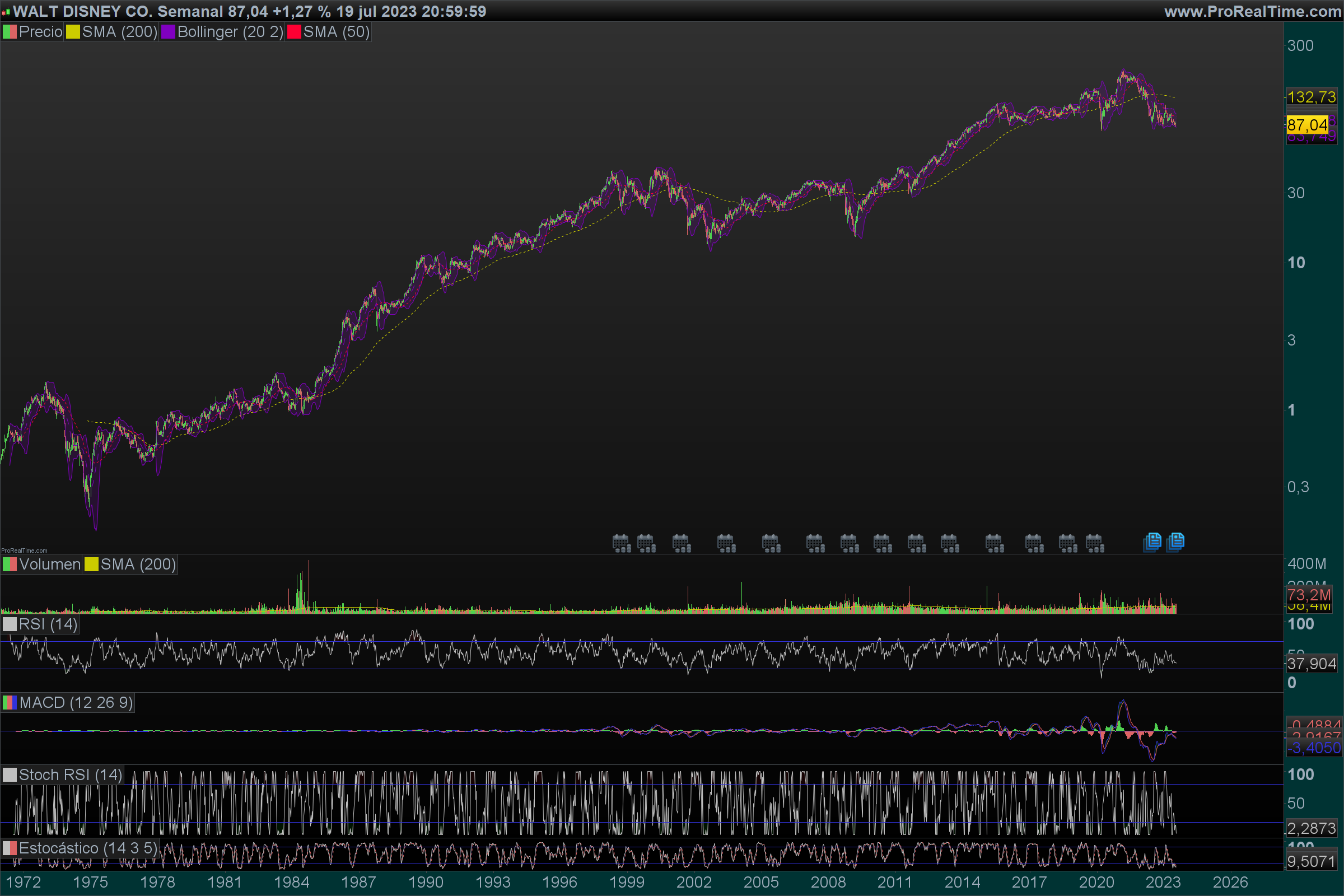Click the rightmost gray dividend calendar icon
The height and width of the screenshot is (896, 1344).
click(1095, 543)
